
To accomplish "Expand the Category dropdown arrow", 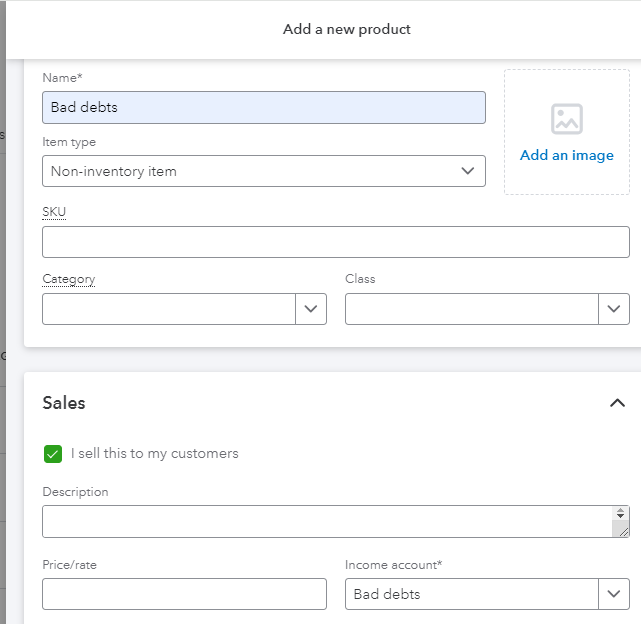I will click(x=311, y=309).
